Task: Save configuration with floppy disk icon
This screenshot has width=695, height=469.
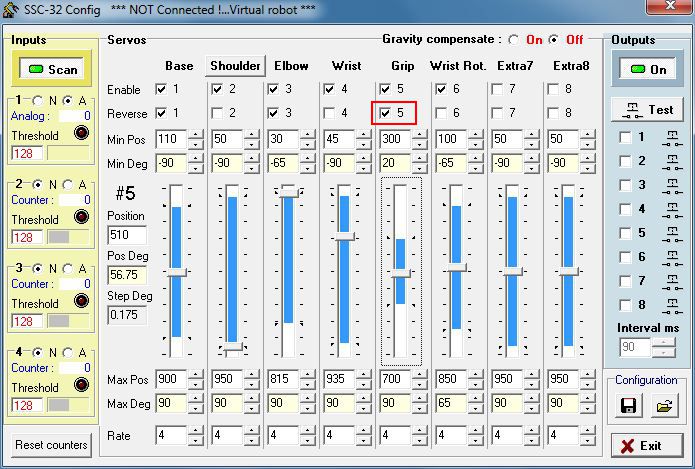Action: point(628,406)
